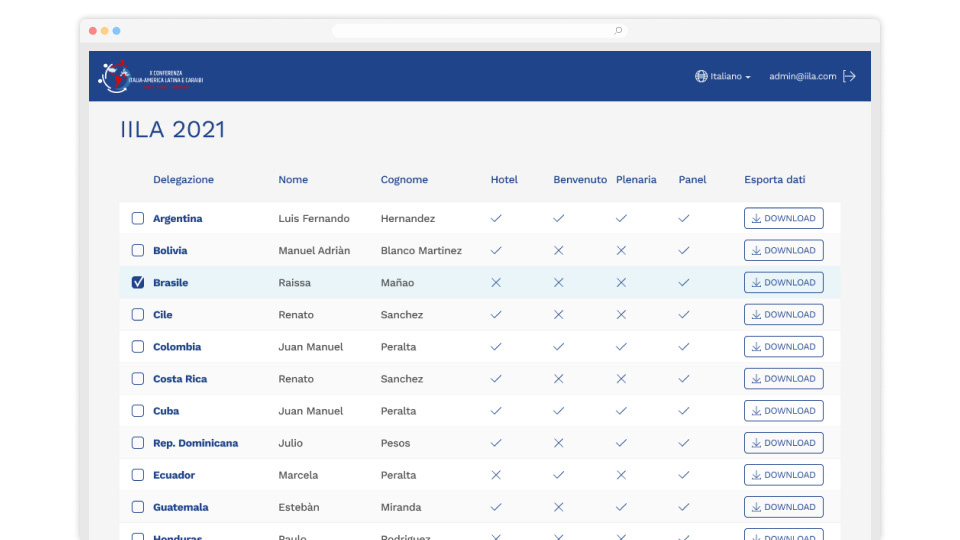Click the Benvenuto cross for Costa Rica

558,379
